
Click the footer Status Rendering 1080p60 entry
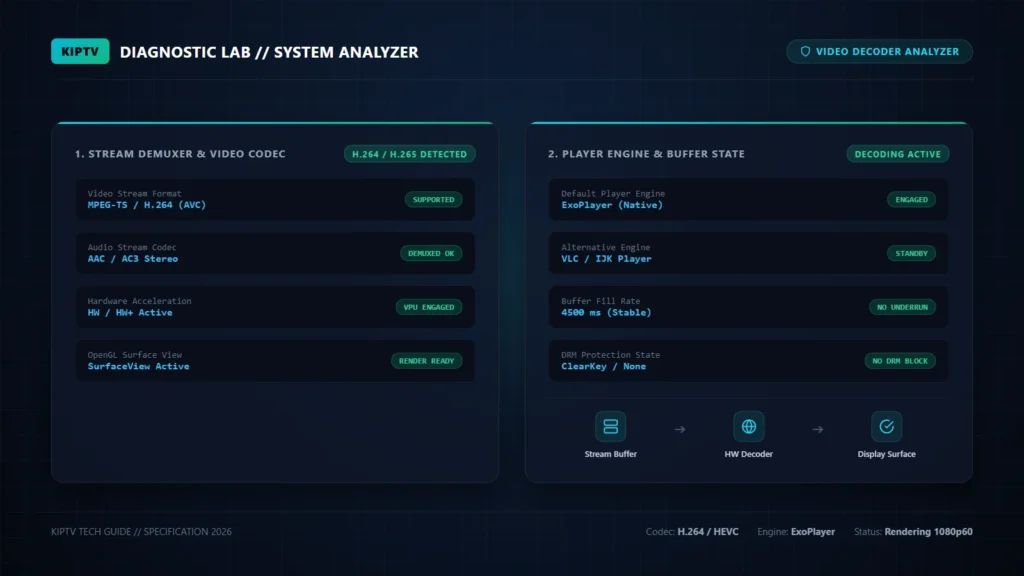coord(913,532)
